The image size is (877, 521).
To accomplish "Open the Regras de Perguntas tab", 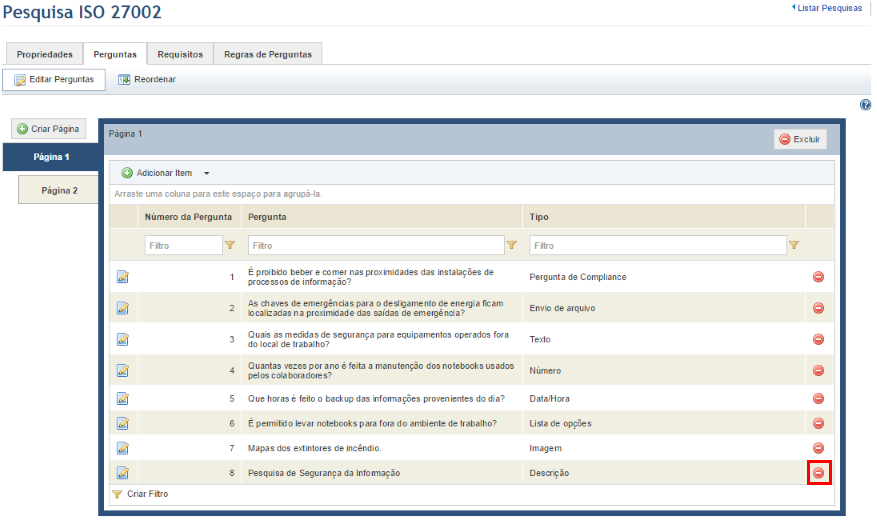I will point(268,54).
